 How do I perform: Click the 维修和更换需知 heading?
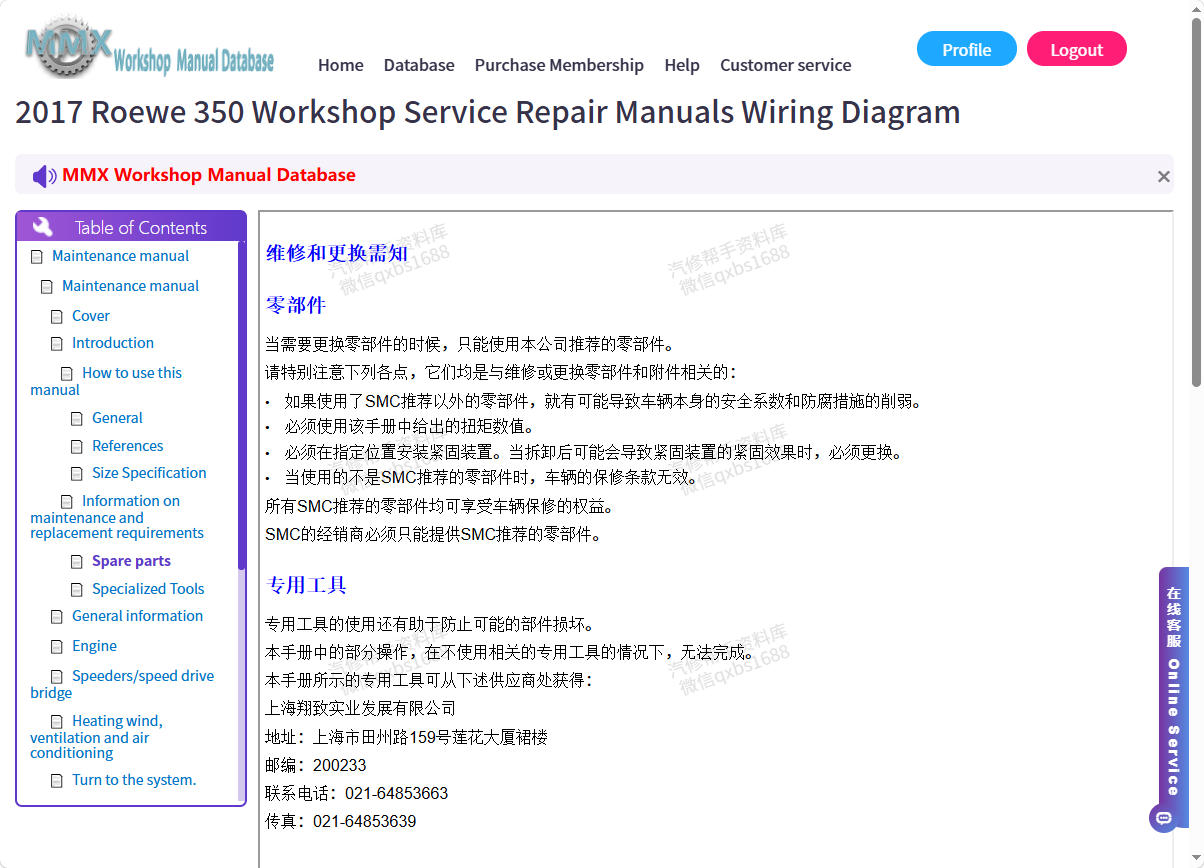point(337,253)
